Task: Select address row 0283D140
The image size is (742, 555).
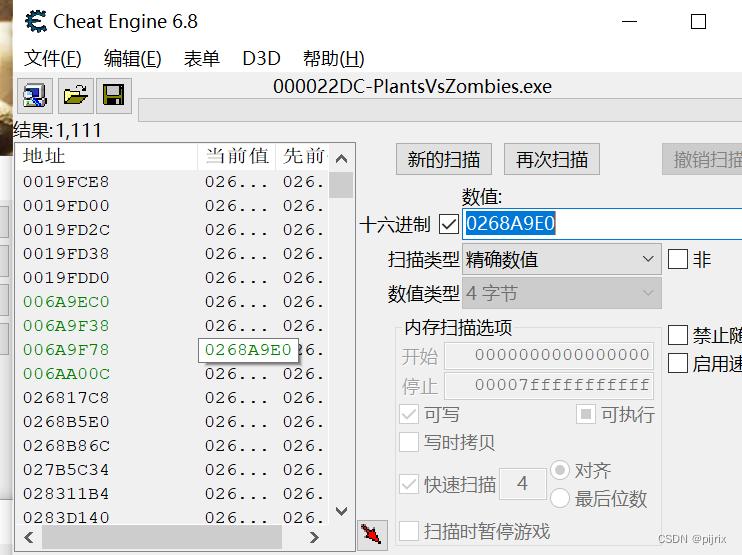Action: coord(172,517)
